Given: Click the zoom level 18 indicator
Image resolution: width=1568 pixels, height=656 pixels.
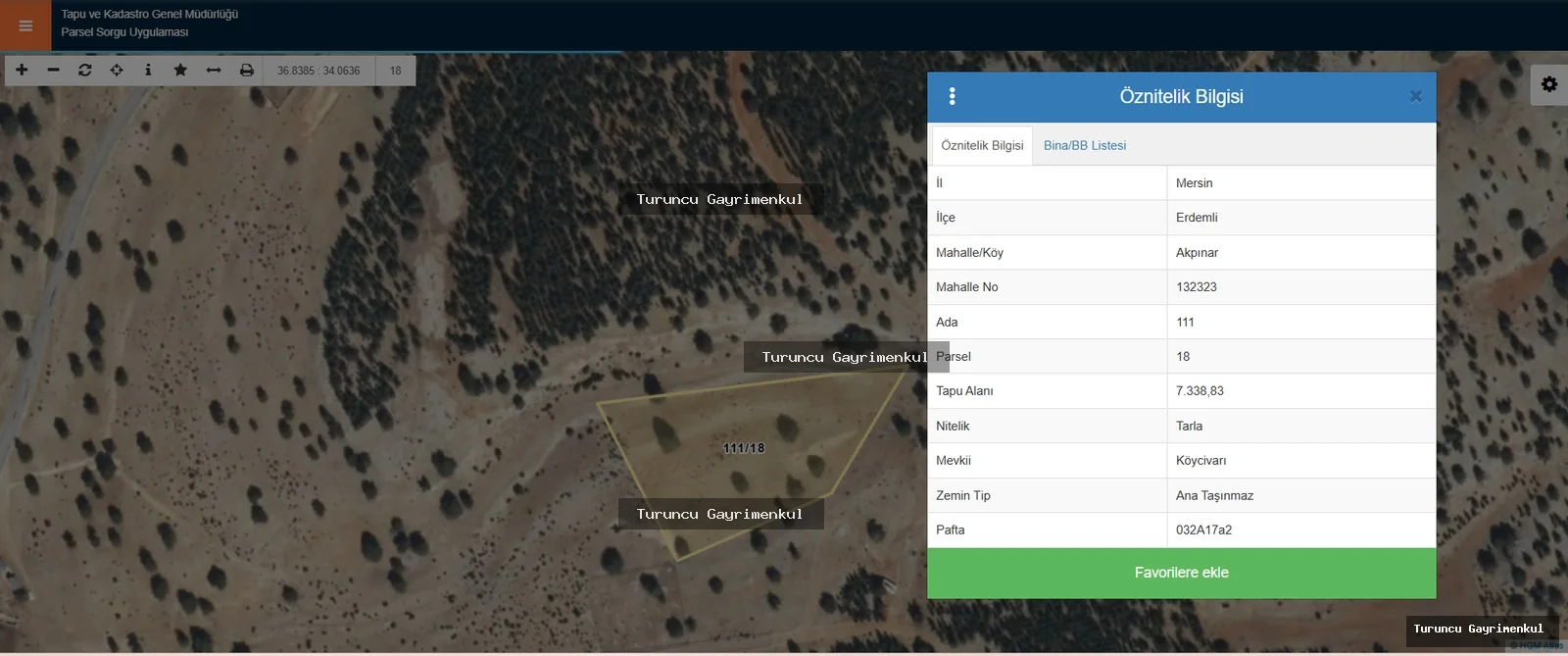Looking at the screenshot, I should pos(395,71).
